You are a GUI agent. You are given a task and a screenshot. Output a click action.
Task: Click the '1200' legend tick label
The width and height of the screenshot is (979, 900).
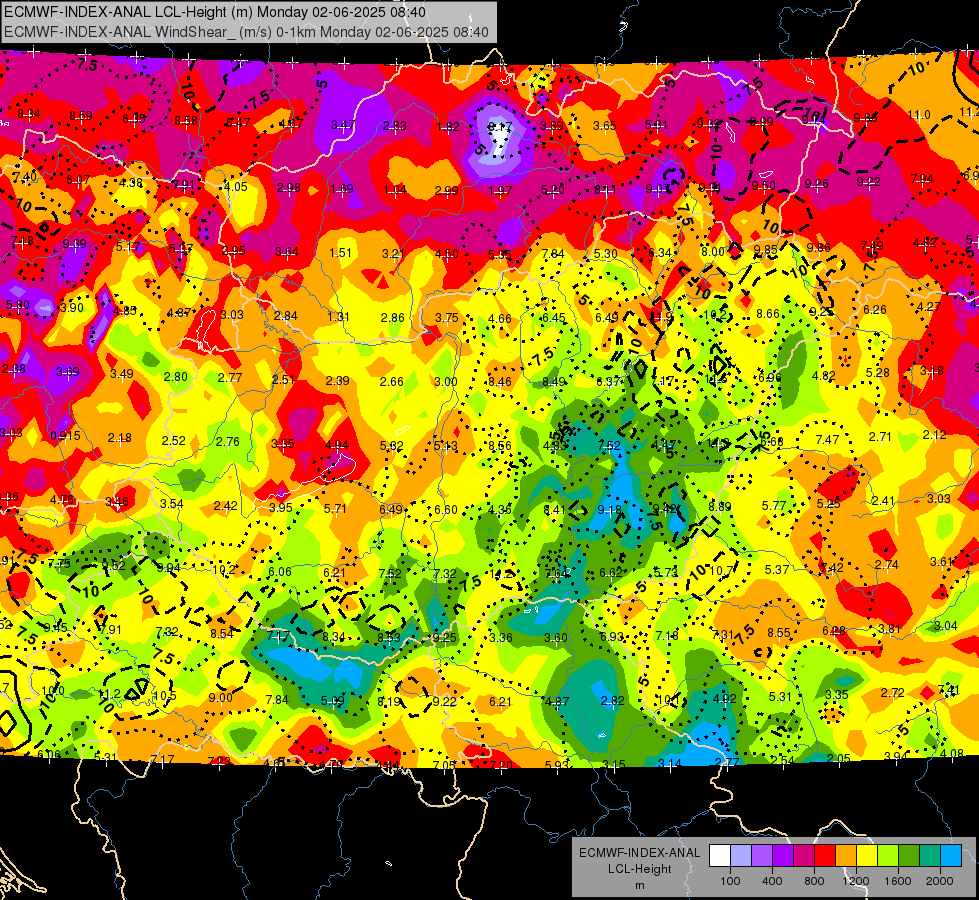[855, 881]
